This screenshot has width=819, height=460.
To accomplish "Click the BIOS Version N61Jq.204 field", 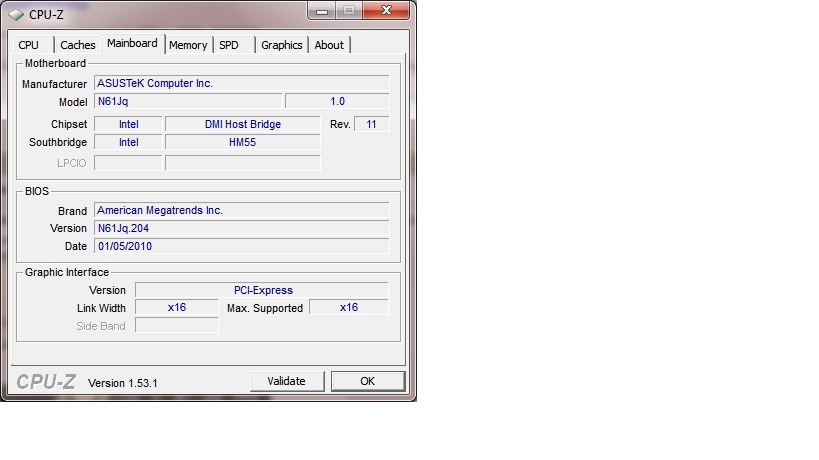I will [x=241, y=228].
